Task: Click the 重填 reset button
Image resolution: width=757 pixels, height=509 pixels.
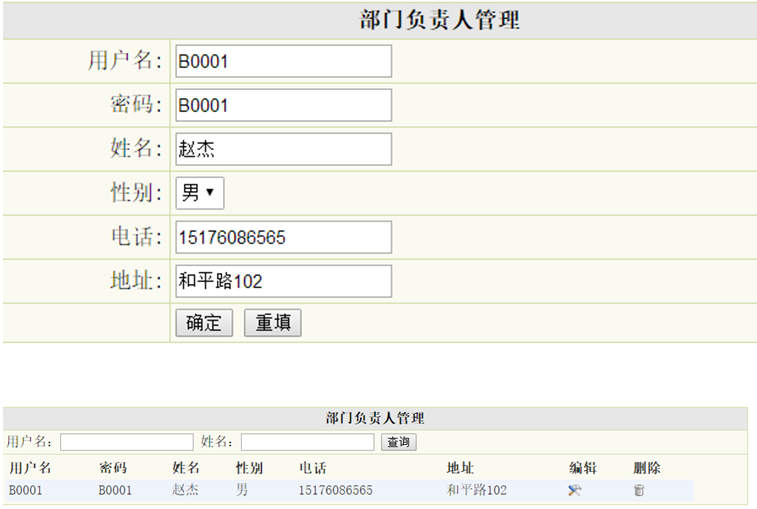Action: coord(272,323)
